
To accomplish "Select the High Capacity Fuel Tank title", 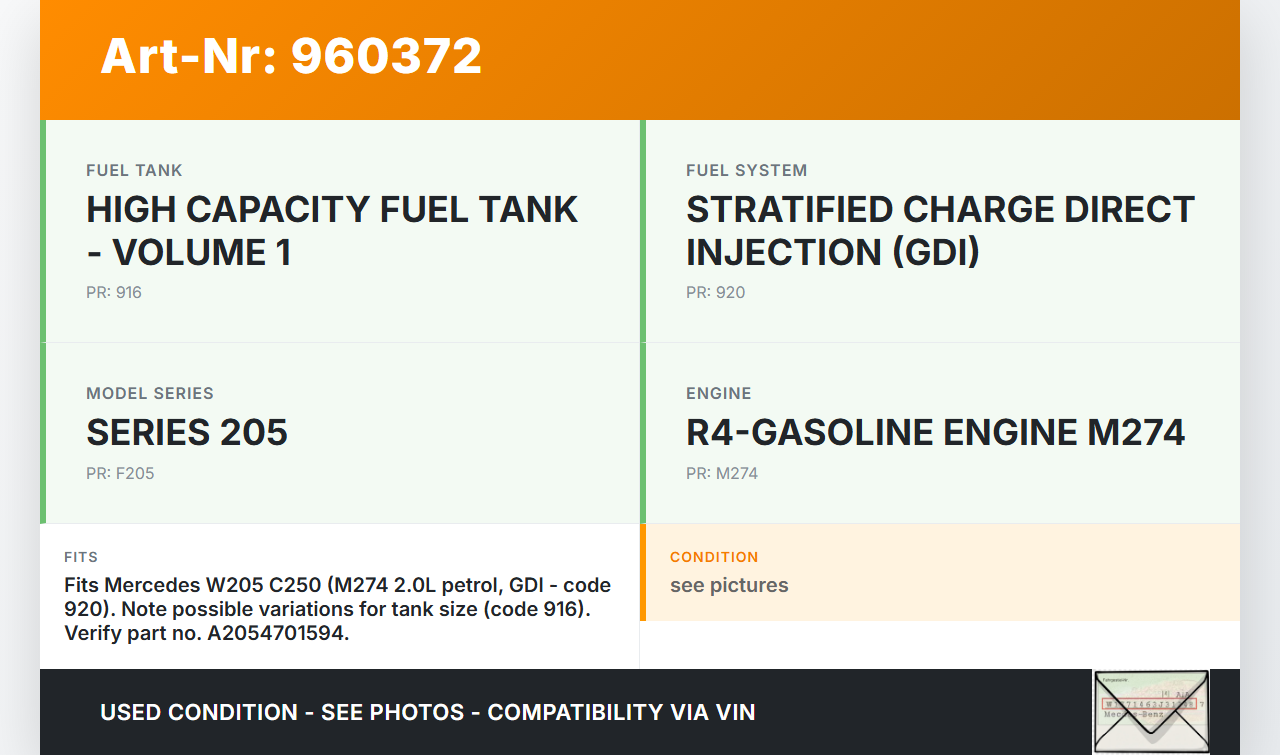I will pos(332,230).
